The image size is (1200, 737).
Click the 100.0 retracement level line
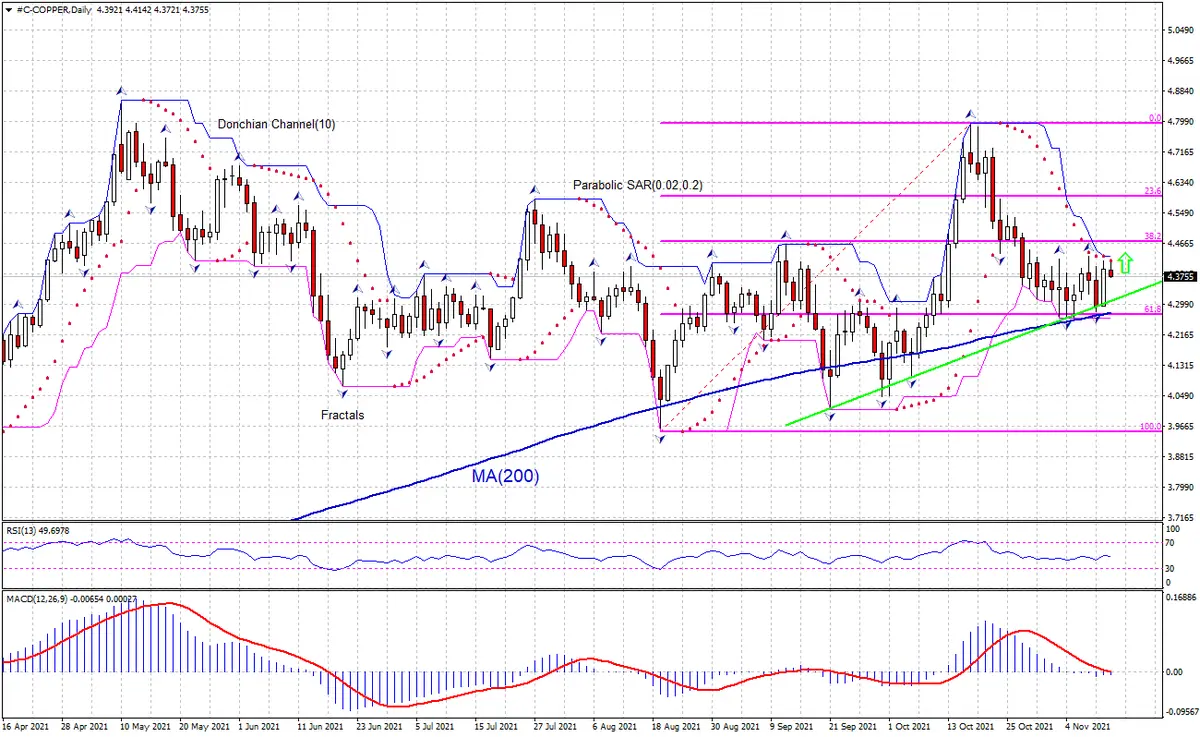coord(900,430)
